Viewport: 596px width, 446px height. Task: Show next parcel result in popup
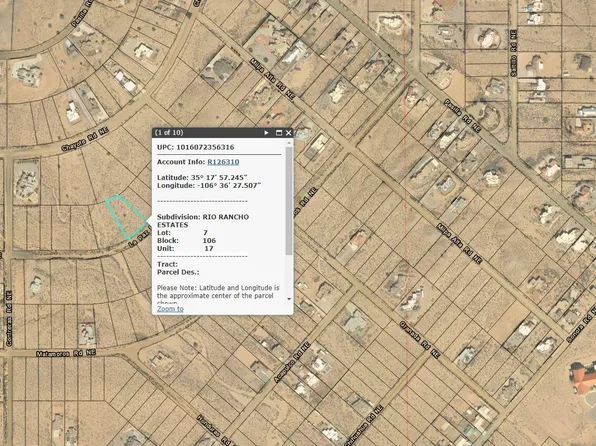click(x=266, y=133)
